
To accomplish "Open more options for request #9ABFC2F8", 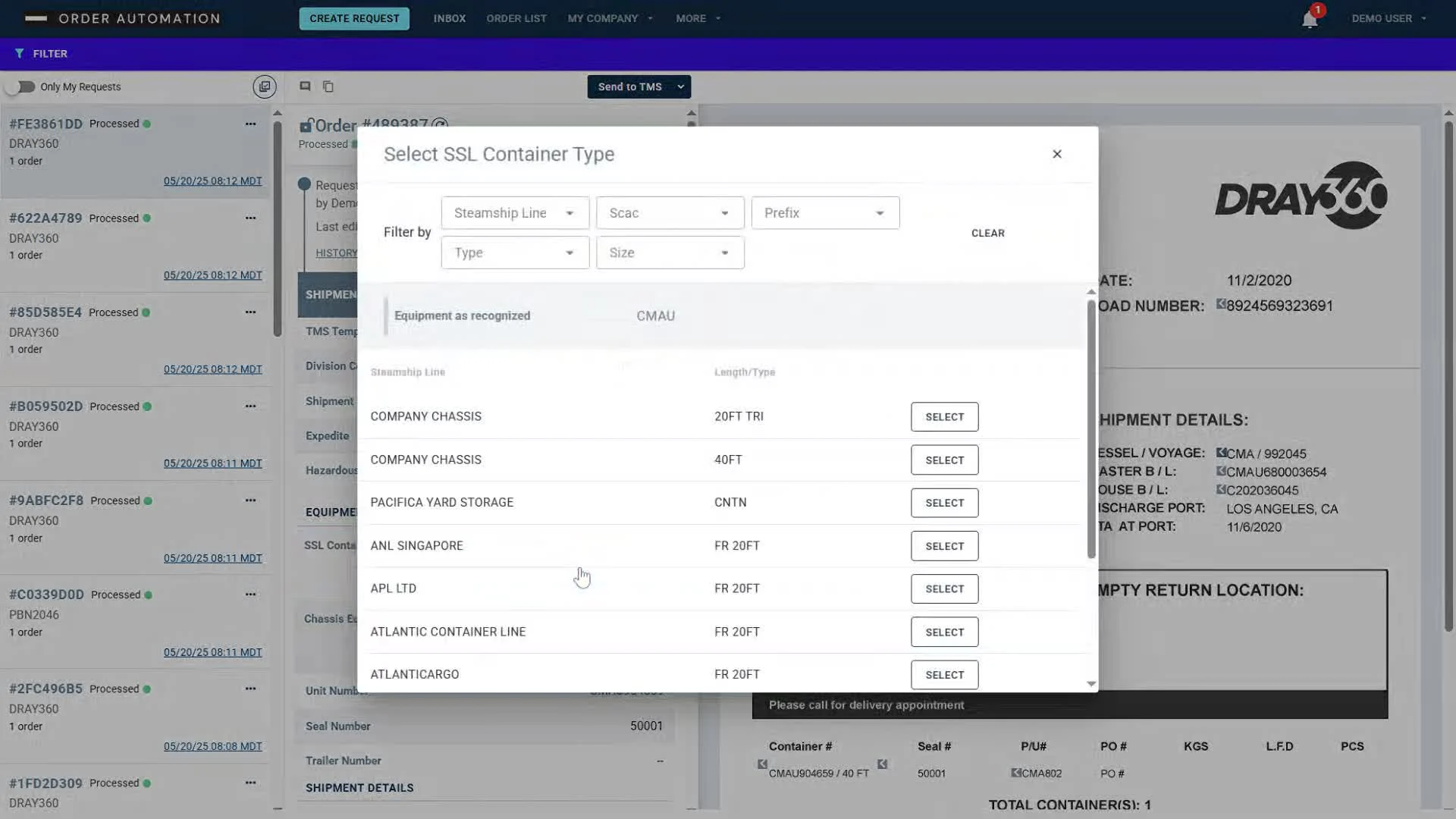I will pos(250,500).
